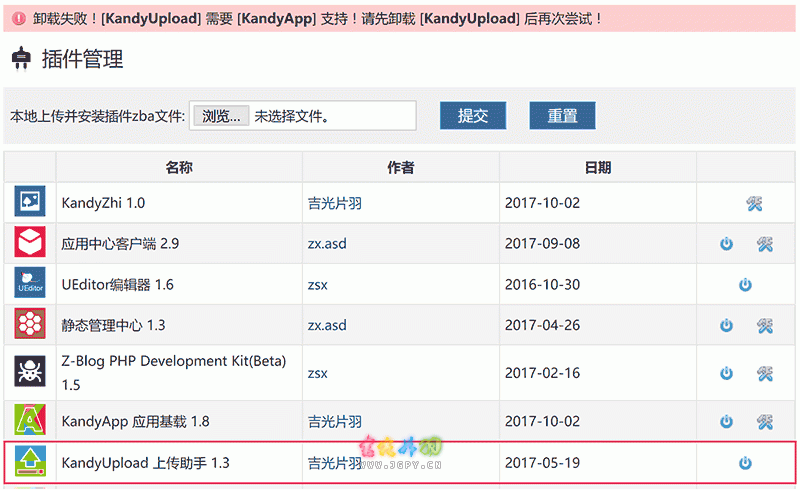Screen dimensions: 800x490
Task: Open author link zx.asd for 静态管理中心
Action: pos(327,325)
